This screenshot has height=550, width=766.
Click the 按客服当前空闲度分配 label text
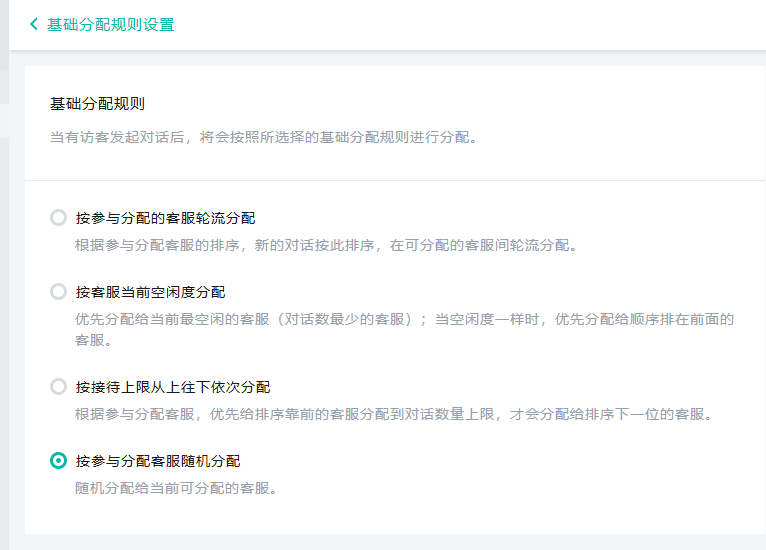150,292
